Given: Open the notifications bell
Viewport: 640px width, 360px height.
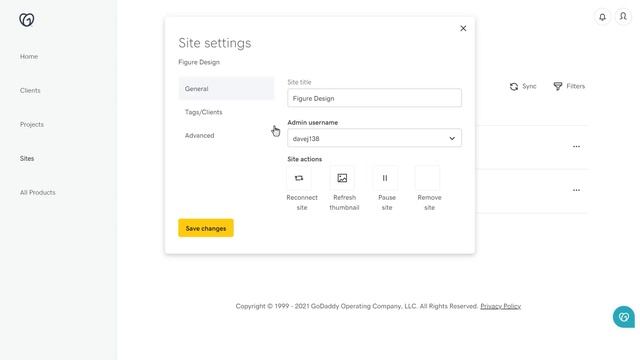Looking at the screenshot, I should click(x=602, y=17).
